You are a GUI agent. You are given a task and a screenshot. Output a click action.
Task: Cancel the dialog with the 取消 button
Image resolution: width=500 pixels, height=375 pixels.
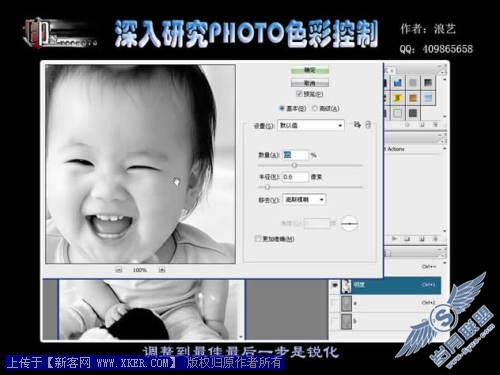310,83
